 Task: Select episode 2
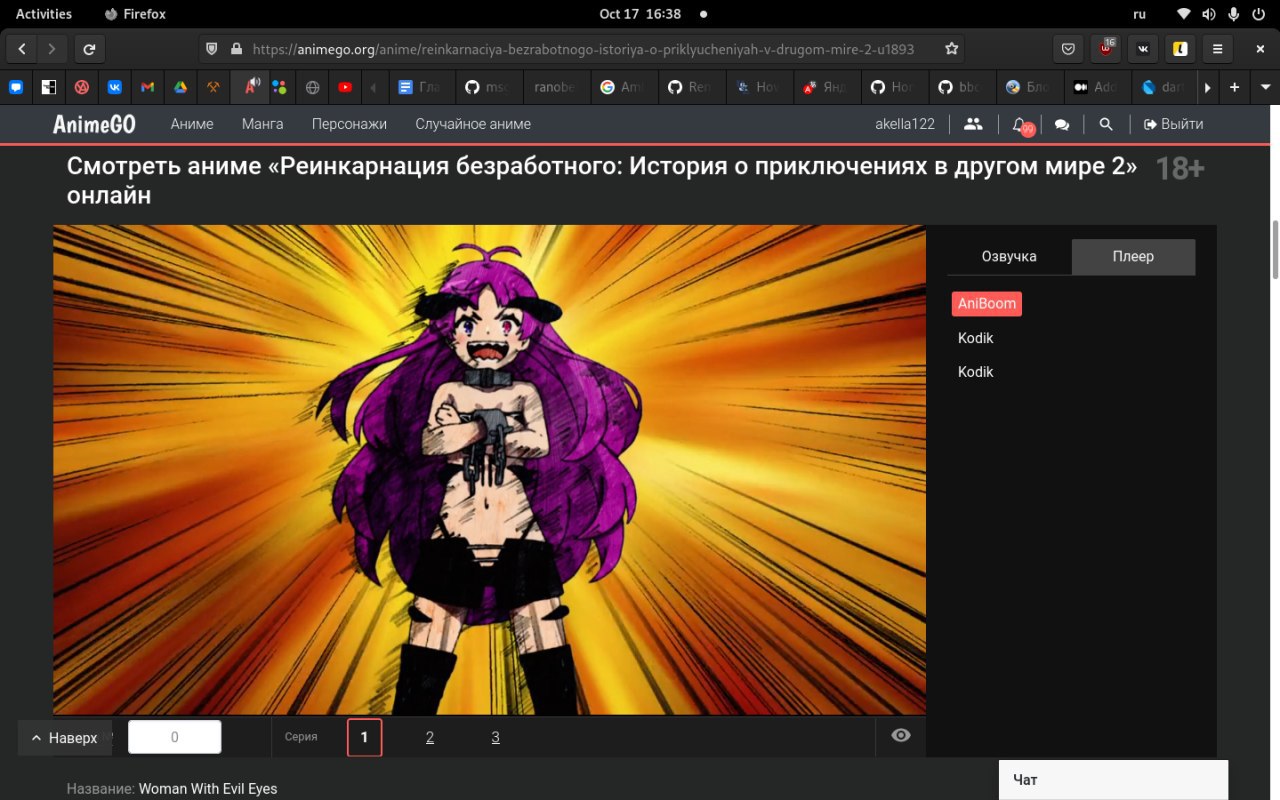click(x=430, y=737)
